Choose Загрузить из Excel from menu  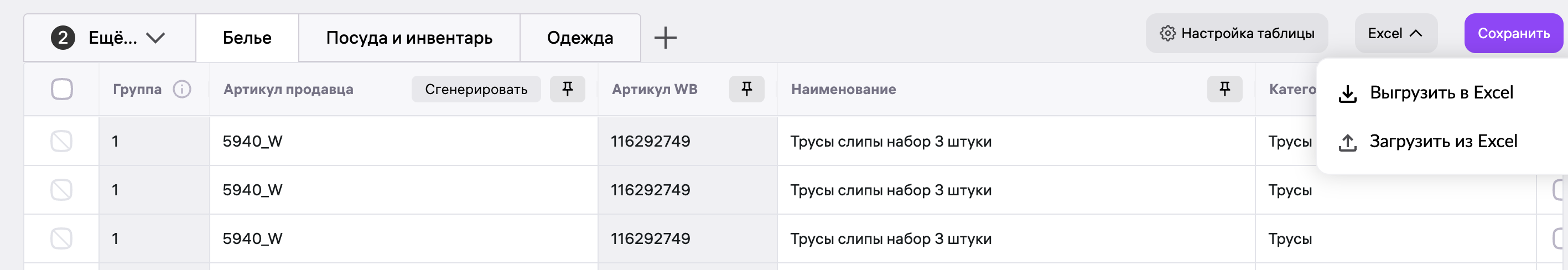pos(1442,142)
